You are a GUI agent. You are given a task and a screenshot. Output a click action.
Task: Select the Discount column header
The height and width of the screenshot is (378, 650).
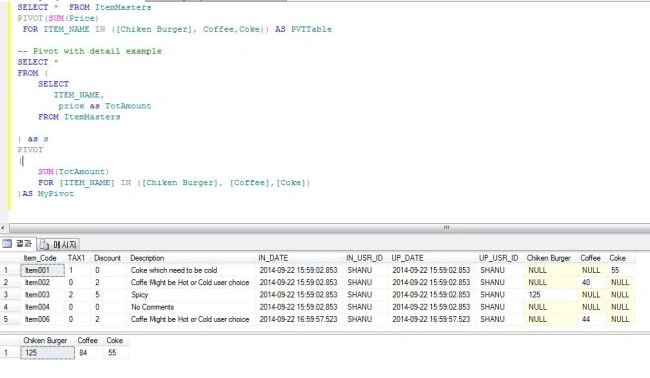(x=107, y=258)
